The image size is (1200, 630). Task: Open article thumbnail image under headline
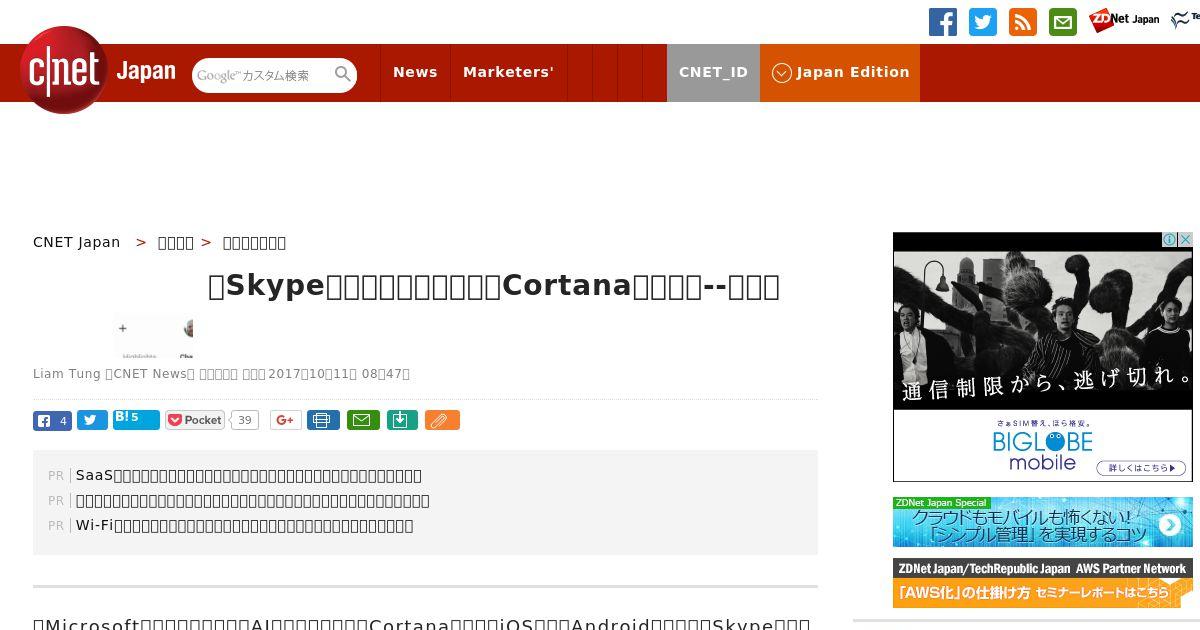tap(153, 337)
